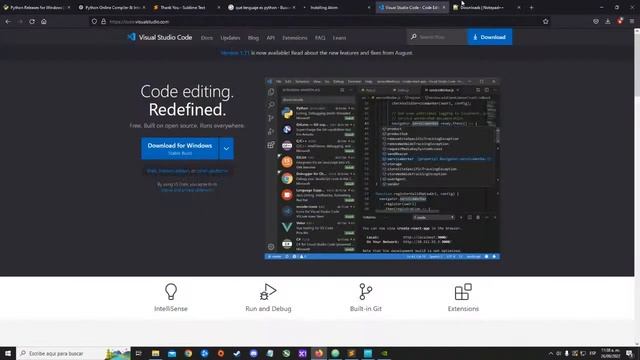
Task: Click the shield tracking protection icon
Action: [x=94, y=21]
